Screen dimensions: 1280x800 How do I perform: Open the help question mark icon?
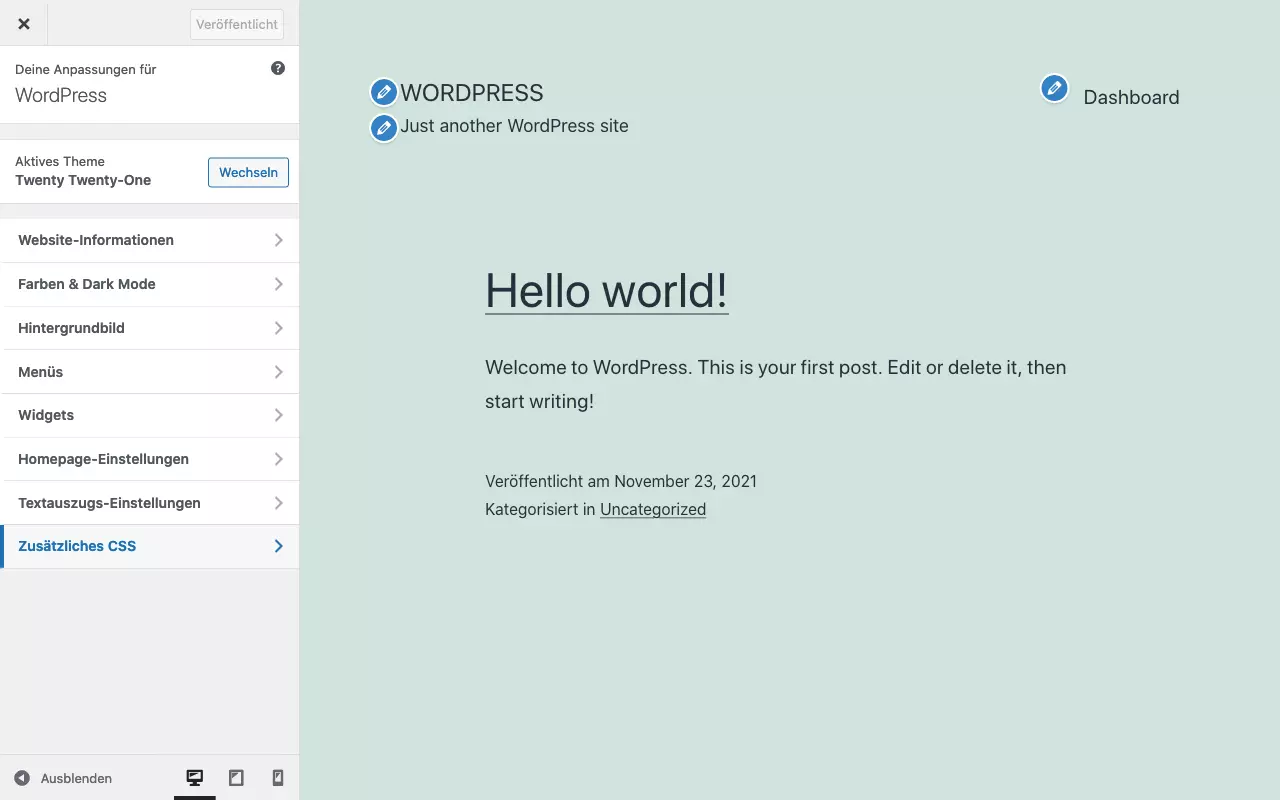point(278,68)
